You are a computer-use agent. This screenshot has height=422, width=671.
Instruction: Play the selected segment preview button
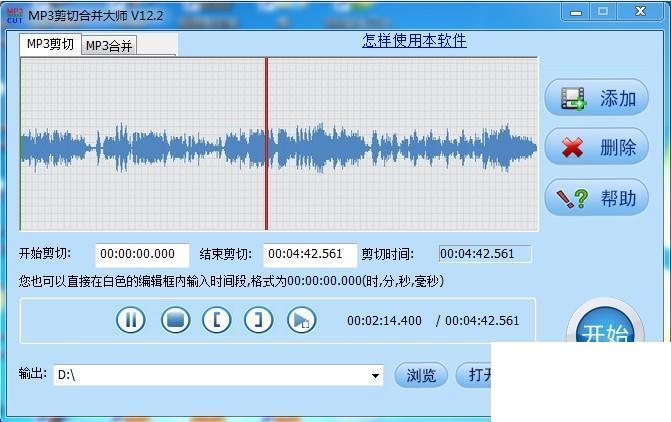point(302,320)
